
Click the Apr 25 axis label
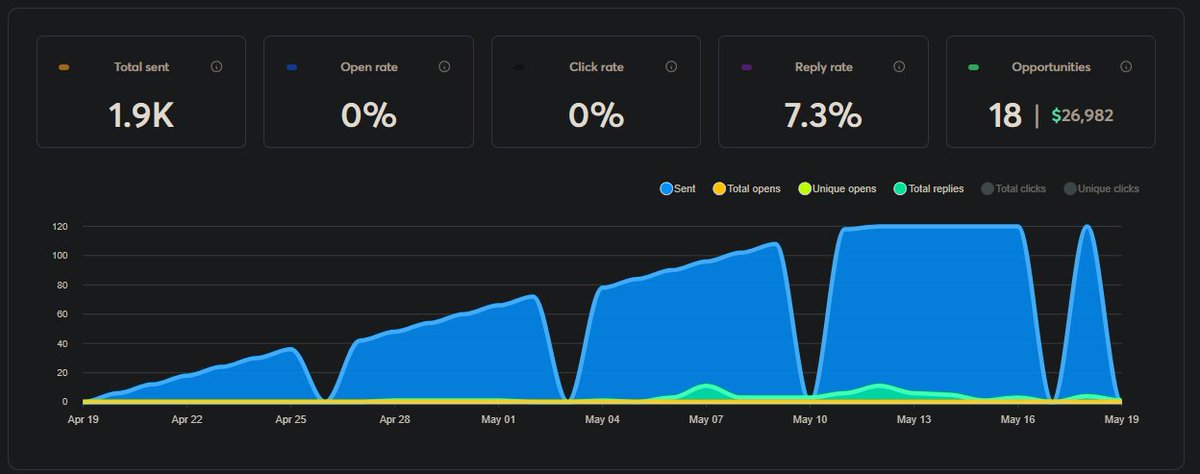(291, 420)
